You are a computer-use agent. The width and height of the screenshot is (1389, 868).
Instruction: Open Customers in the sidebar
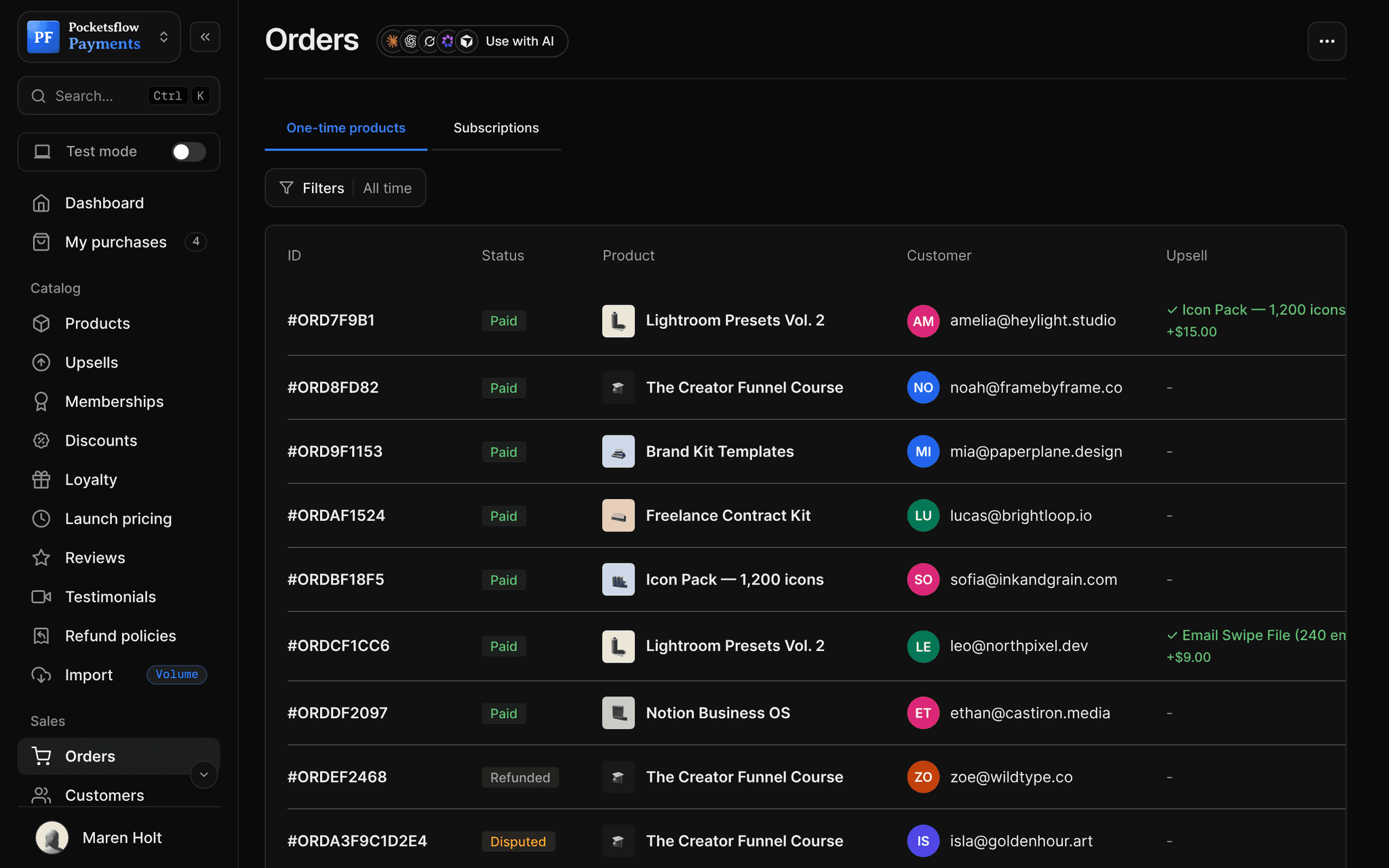tap(119, 795)
